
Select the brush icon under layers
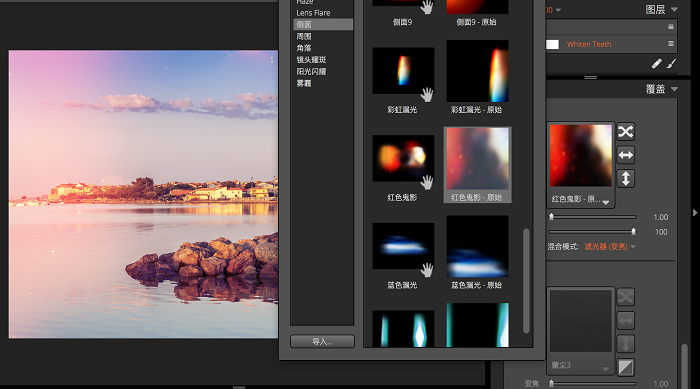(671, 64)
